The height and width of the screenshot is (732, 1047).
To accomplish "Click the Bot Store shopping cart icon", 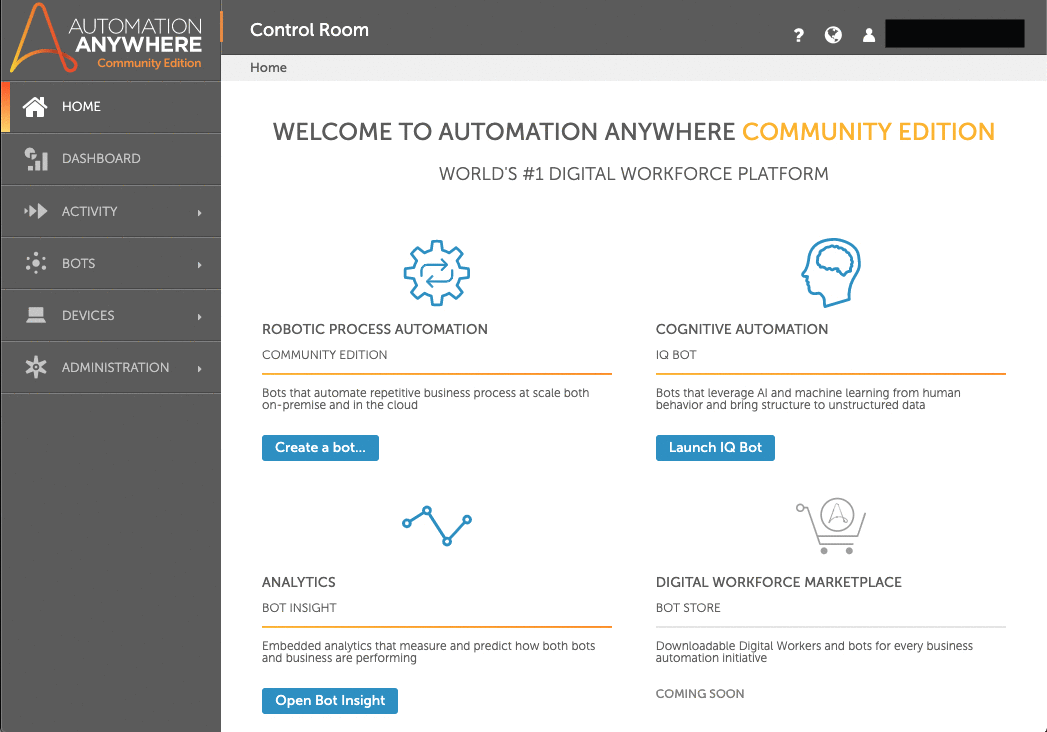I will tap(831, 526).
